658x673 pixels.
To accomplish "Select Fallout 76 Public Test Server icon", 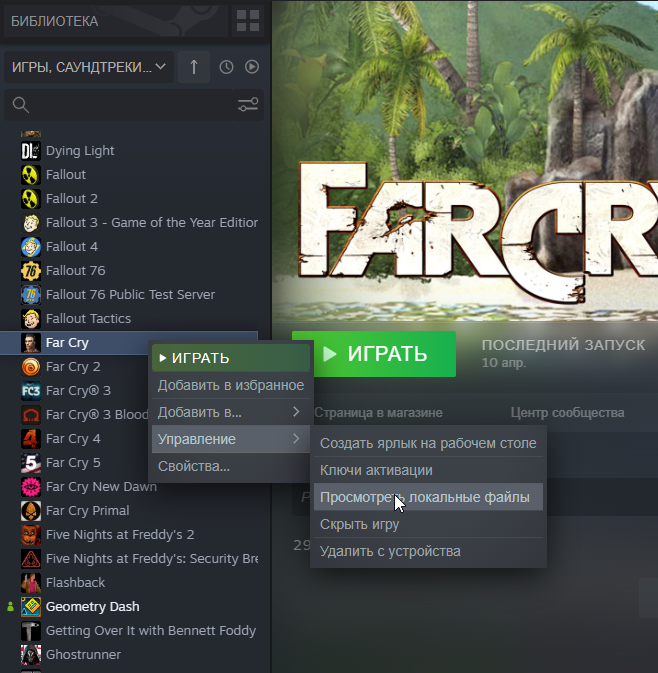I will [x=31, y=295].
